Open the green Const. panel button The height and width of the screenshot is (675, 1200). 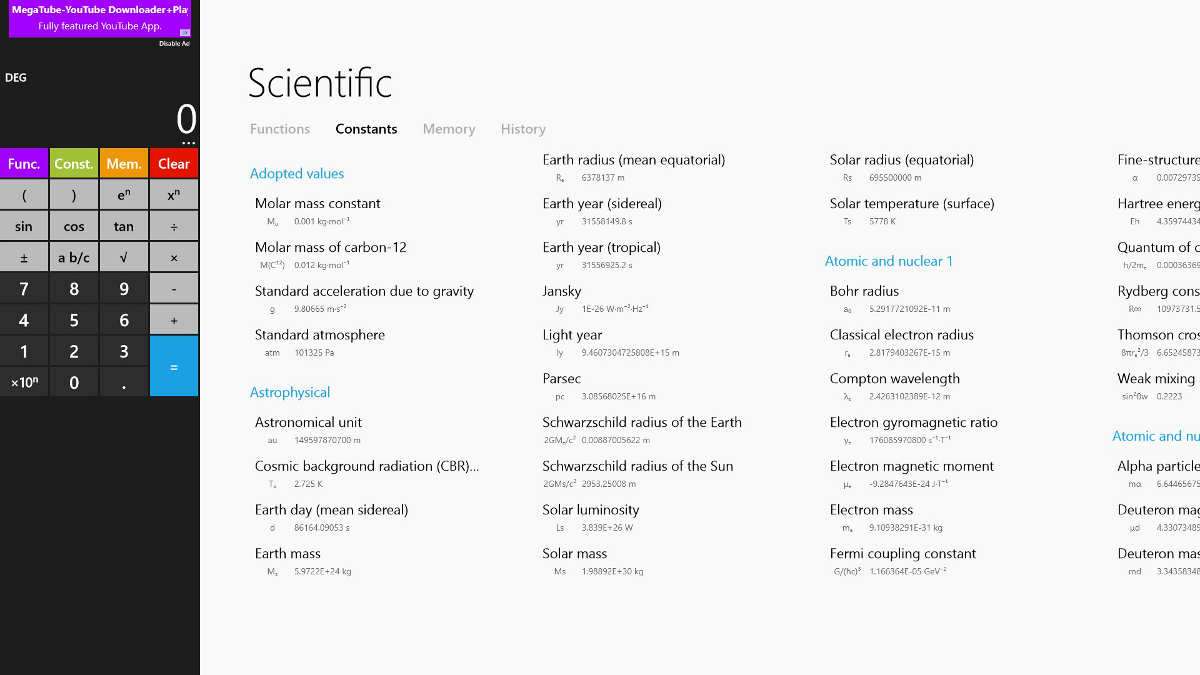click(74, 164)
